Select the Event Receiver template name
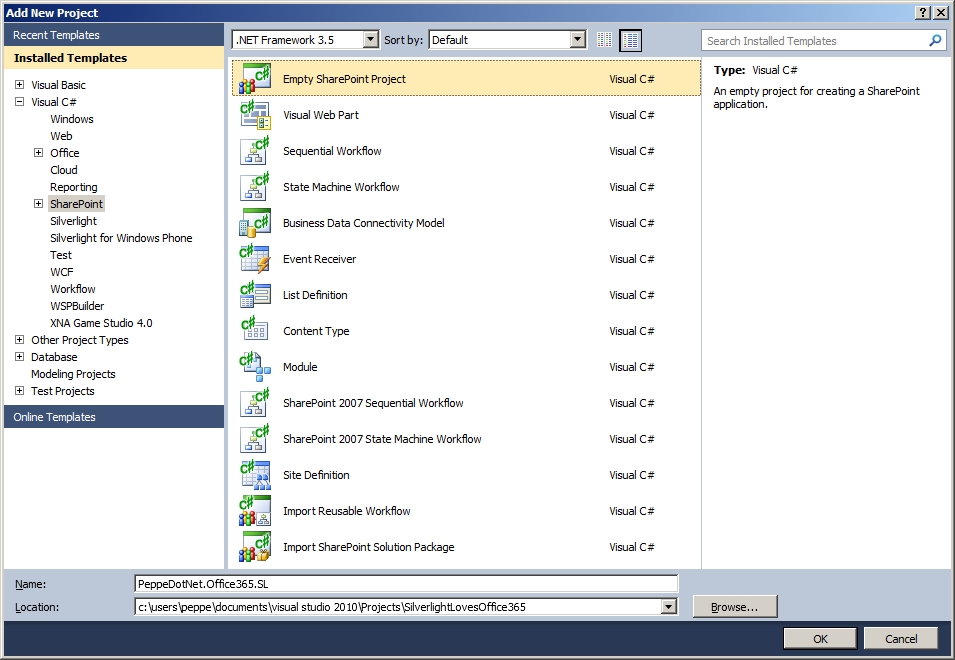Image resolution: width=955 pixels, height=660 pixels. pos(320,259)
